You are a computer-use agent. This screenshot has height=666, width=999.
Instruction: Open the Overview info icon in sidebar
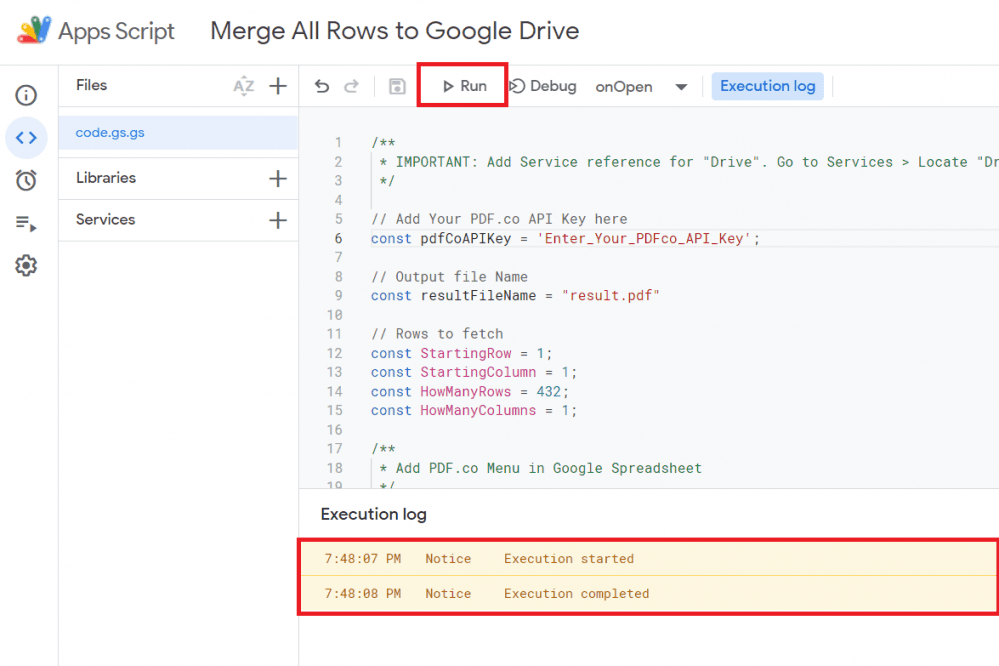tap(26, 96)
